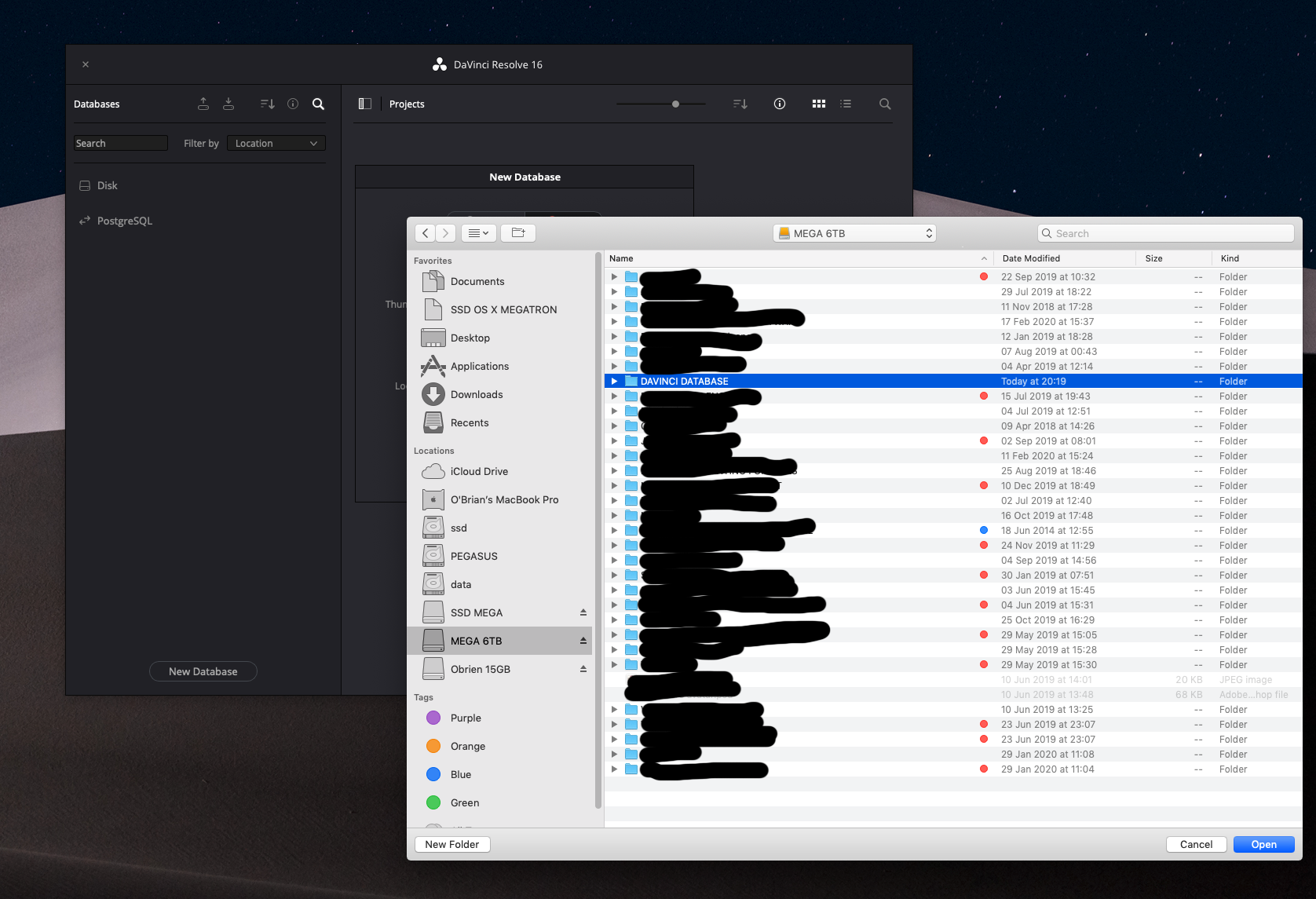
Task: Adjust the Projects thumbnail size slider
Action: tap(675, 104)
